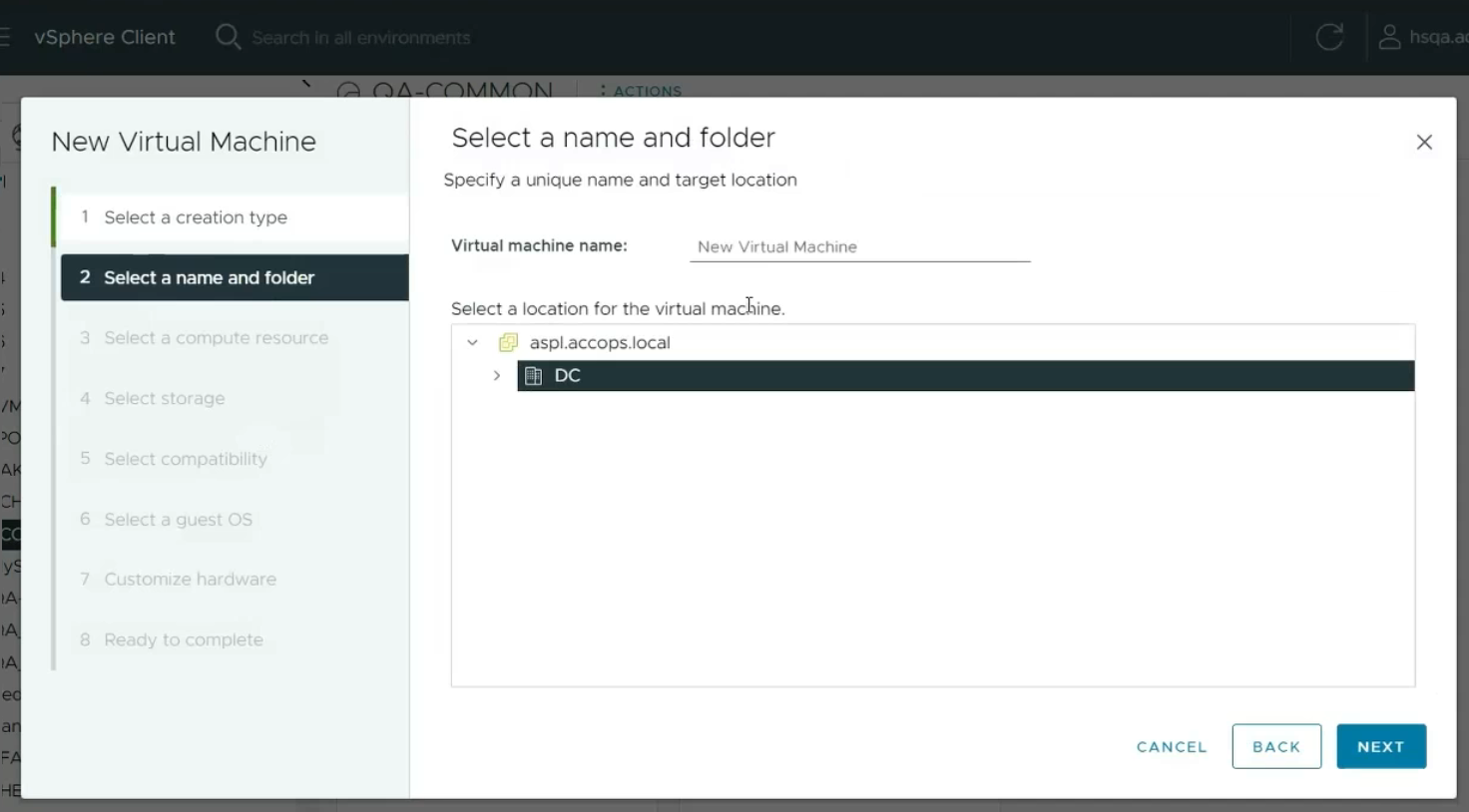
Task: Click the CANCEL link
Action: pos(1172,747)
